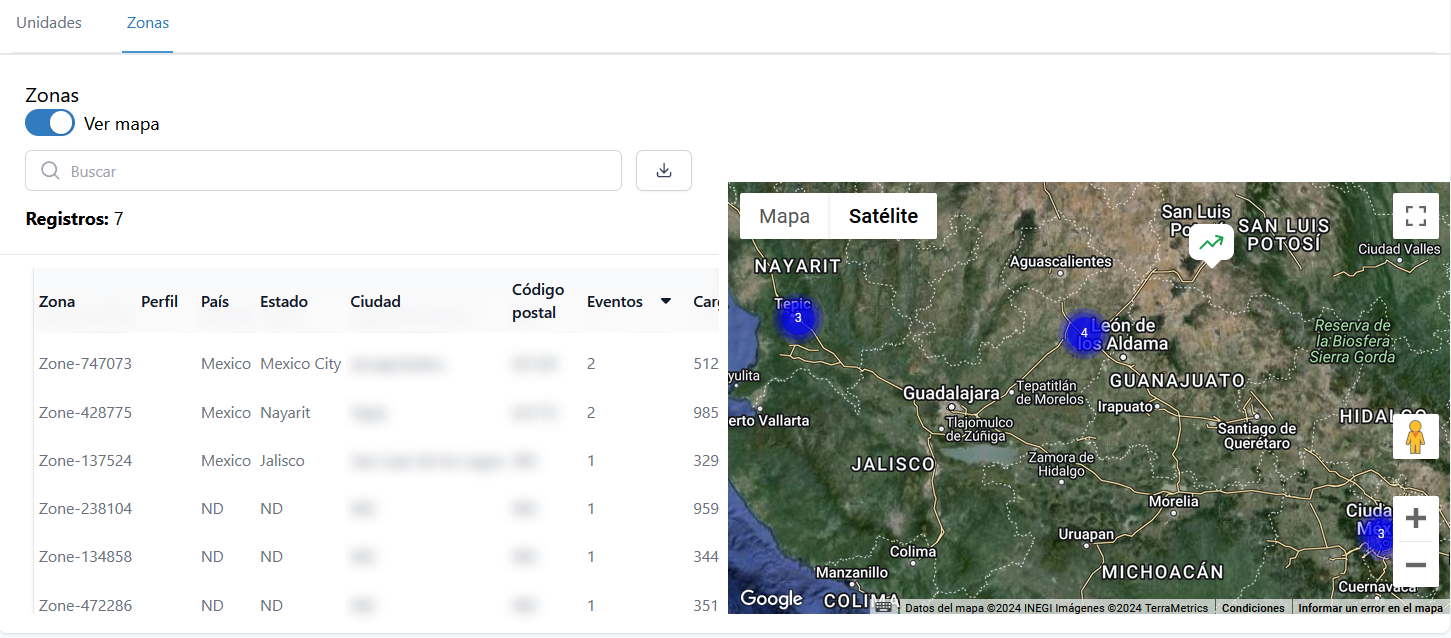Click the Street View pegman icon

[x=1415, y=437]
